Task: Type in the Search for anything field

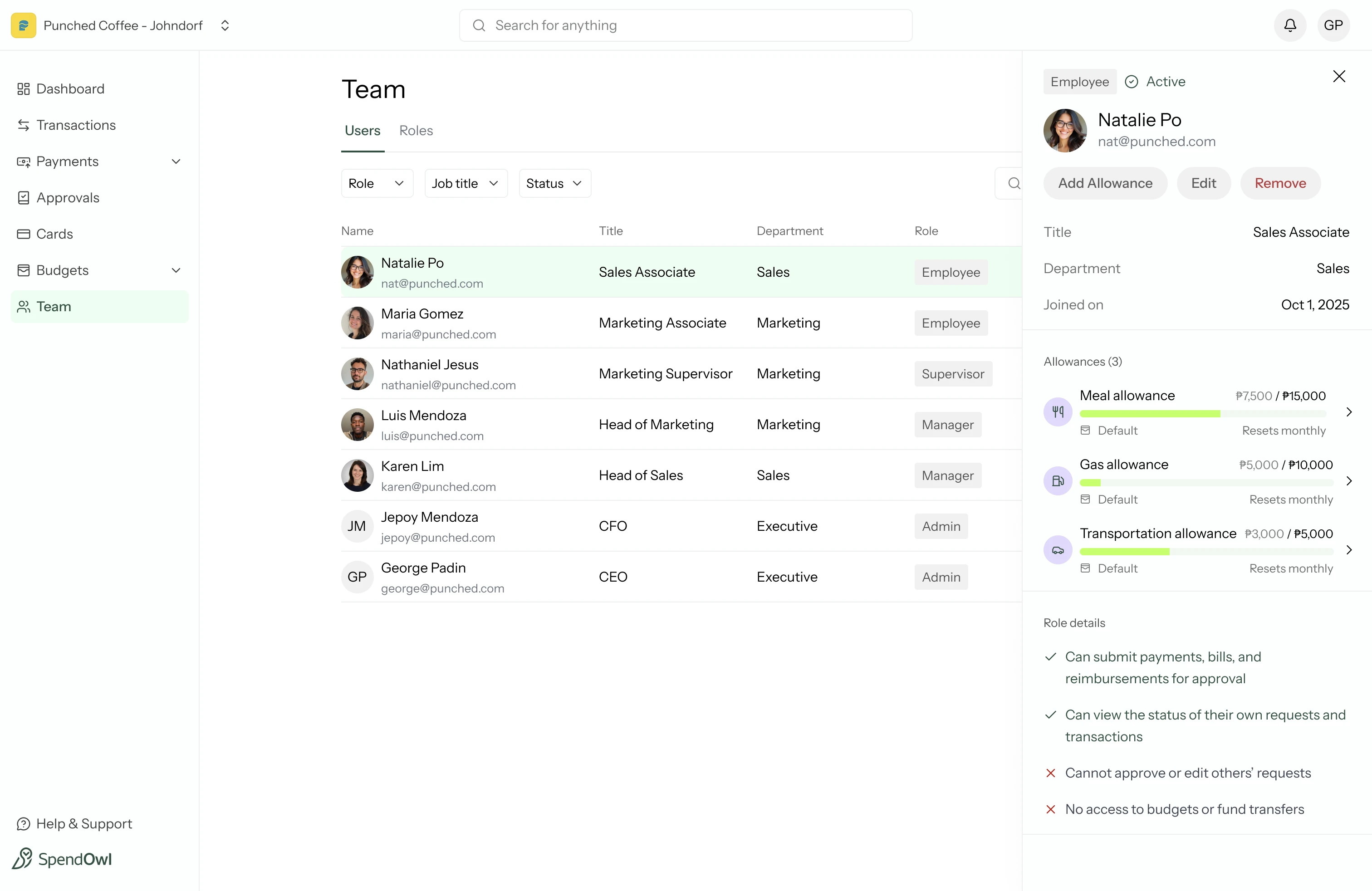Action: coord(686,25)
